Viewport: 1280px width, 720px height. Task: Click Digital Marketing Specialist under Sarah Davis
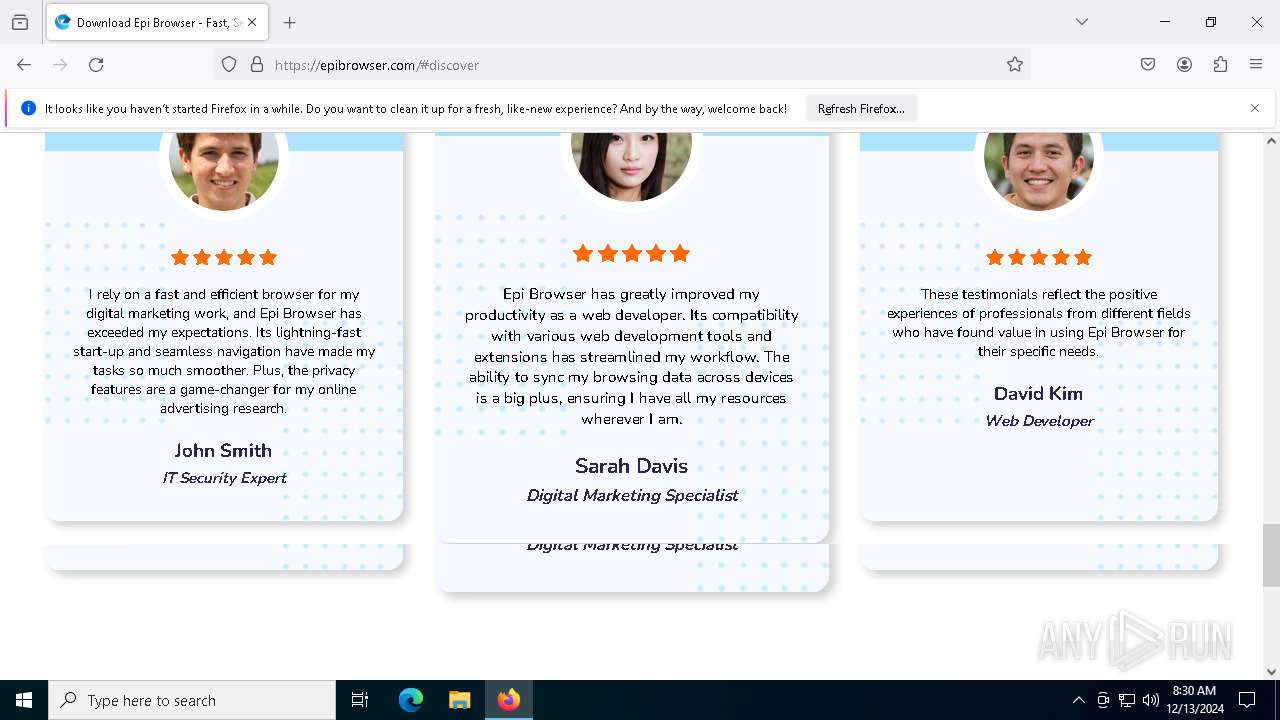pyautogui.click(x=632, y=495)
